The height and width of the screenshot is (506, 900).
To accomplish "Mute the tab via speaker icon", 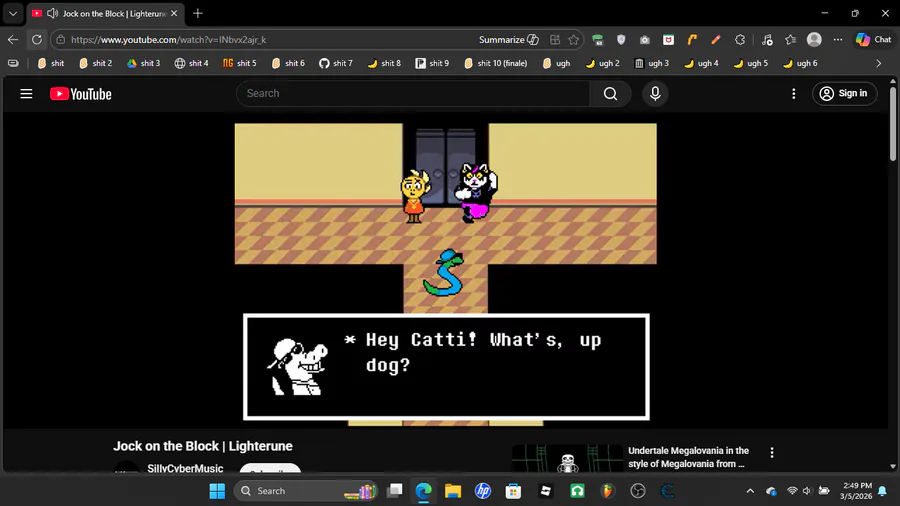I will (52, 13).
